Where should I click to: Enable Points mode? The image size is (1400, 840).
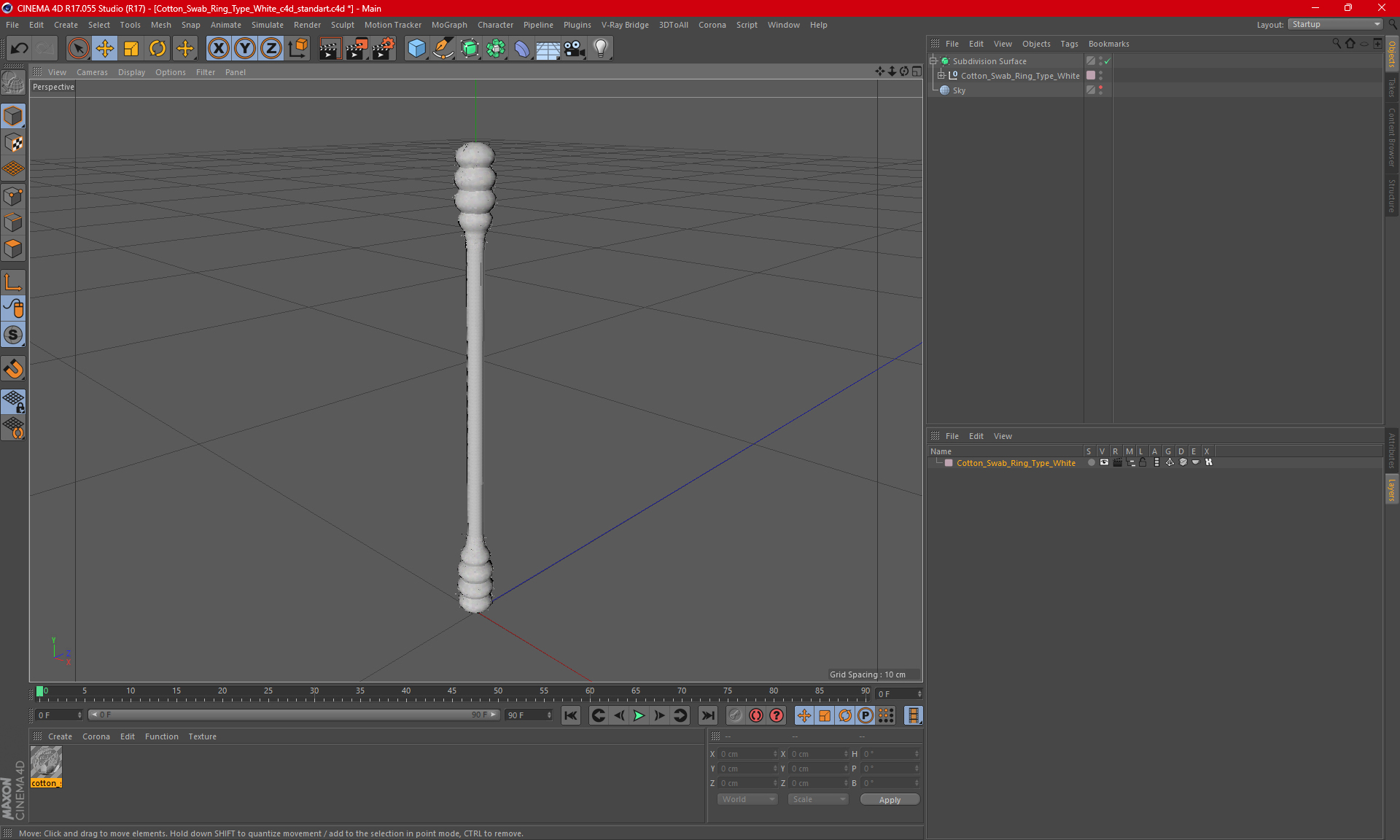point(13,196)
